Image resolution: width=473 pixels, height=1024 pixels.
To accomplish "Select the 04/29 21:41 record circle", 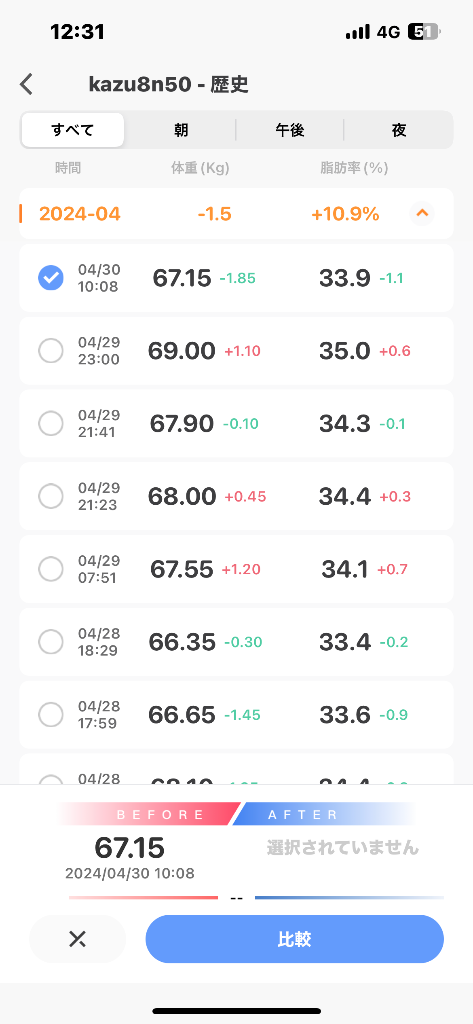I will (x=51, y=424).
